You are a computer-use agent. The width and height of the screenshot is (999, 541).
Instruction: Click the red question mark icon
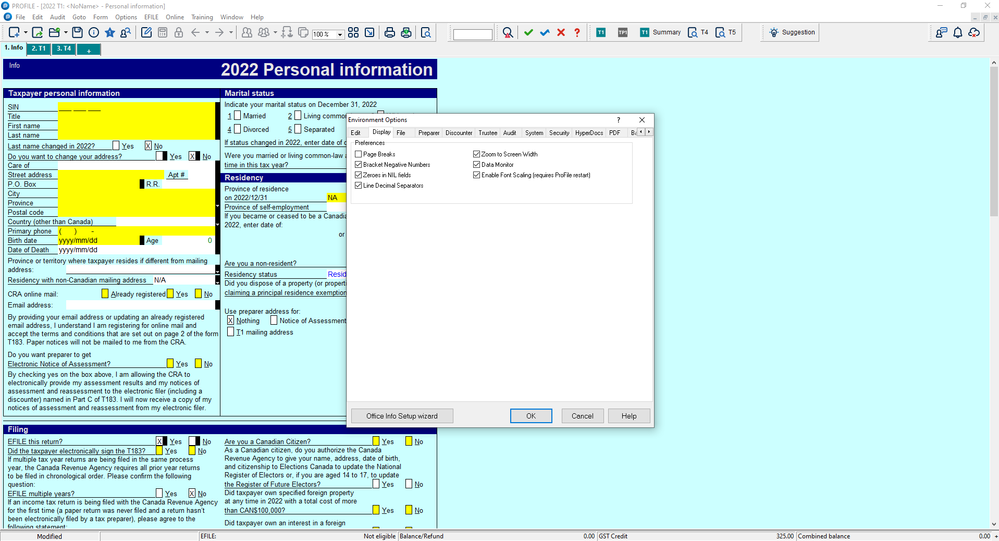(x=577, y=32)
